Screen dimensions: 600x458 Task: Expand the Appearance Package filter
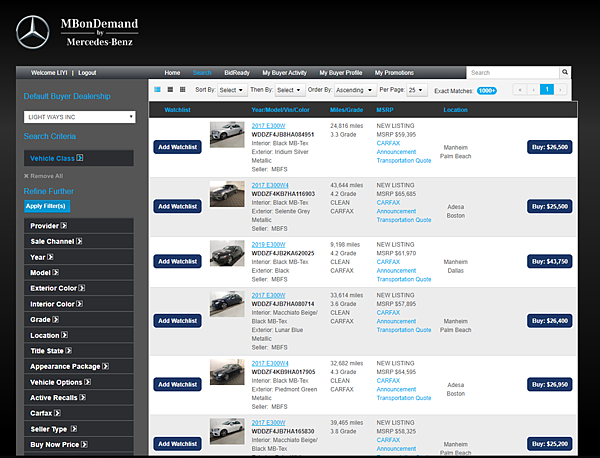[x=79, y=367]
